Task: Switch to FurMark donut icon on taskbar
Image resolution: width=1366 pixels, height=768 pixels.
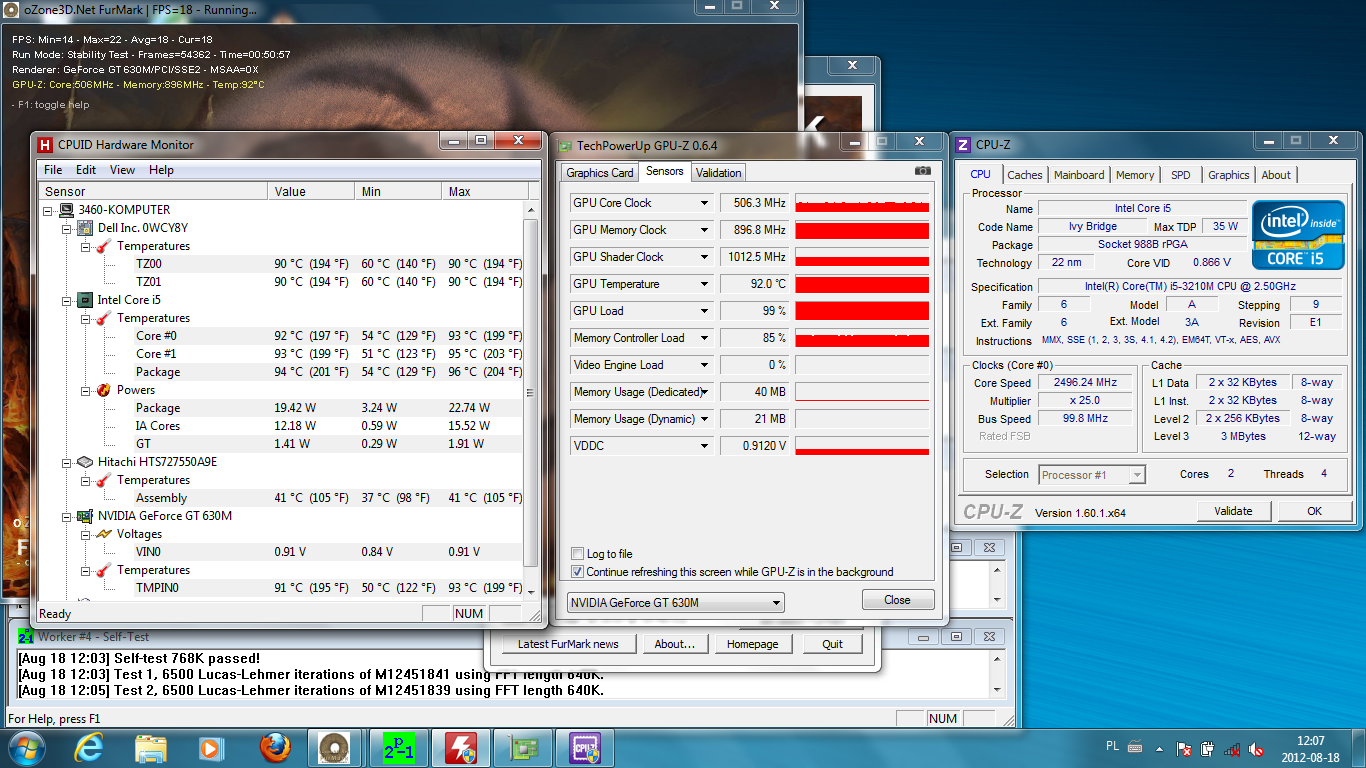Action: click(x=333, y=748)
